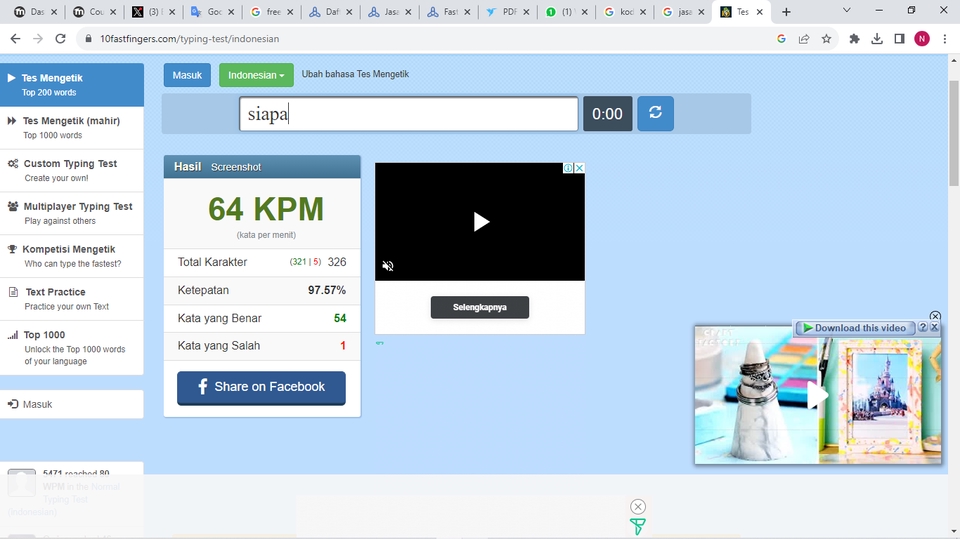The image size is (960, 539).
Task: Open help icon on download bar
Action: [923, 328]
